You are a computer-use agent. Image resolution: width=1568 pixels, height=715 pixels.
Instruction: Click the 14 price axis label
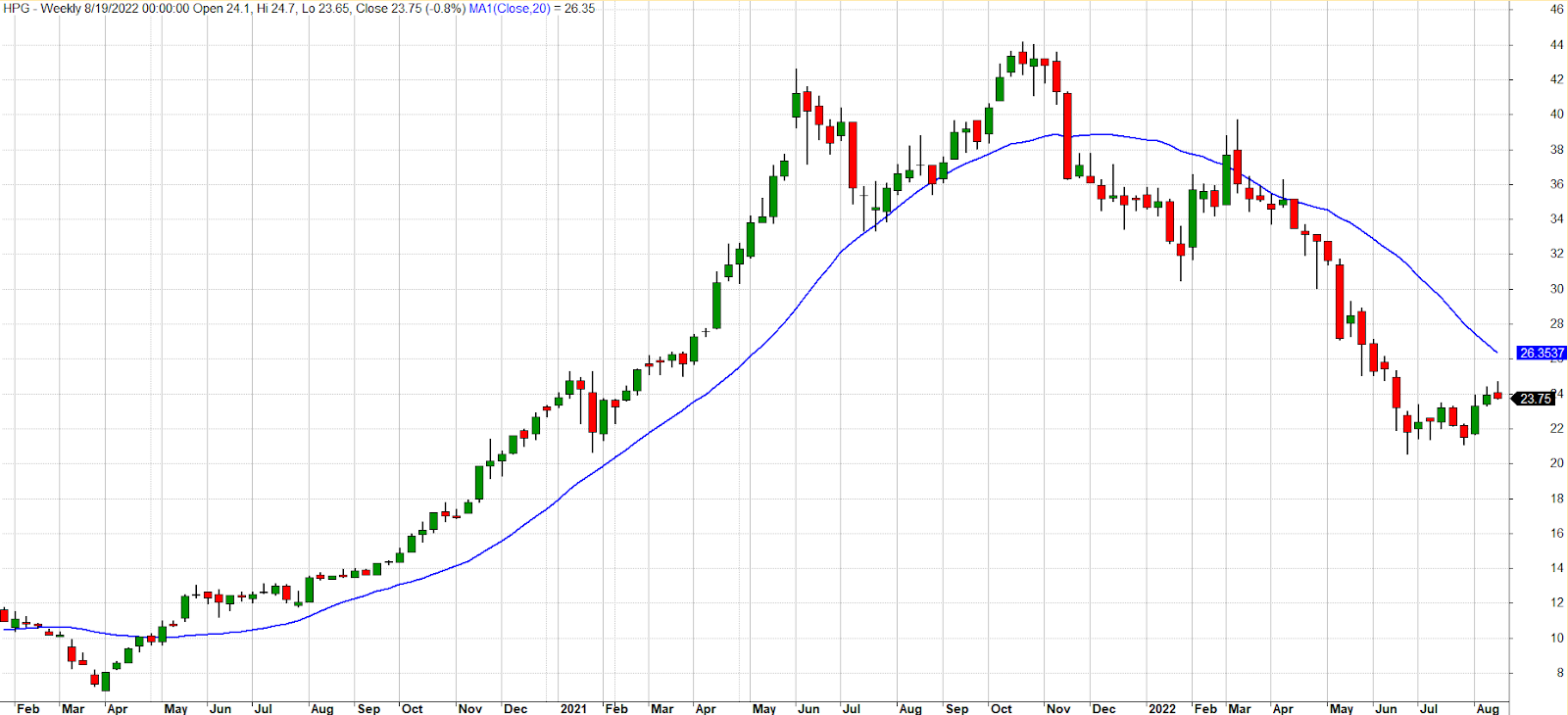pyautogui.click(x=1557, y=568)
